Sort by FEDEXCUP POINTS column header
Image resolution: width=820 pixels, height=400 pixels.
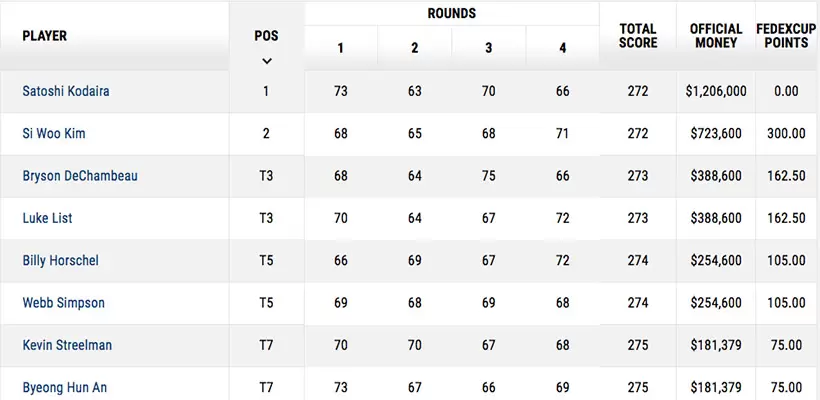pos(786,36)
